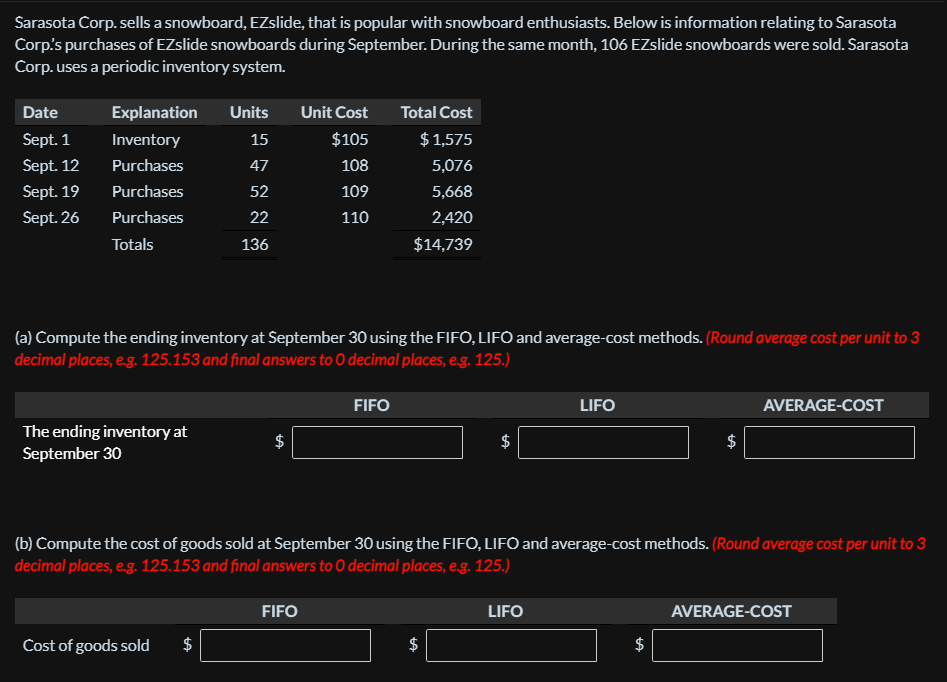Click the total cost '5,076'
The width and height of the screenshot is (947, 682).
coord(452,166)
